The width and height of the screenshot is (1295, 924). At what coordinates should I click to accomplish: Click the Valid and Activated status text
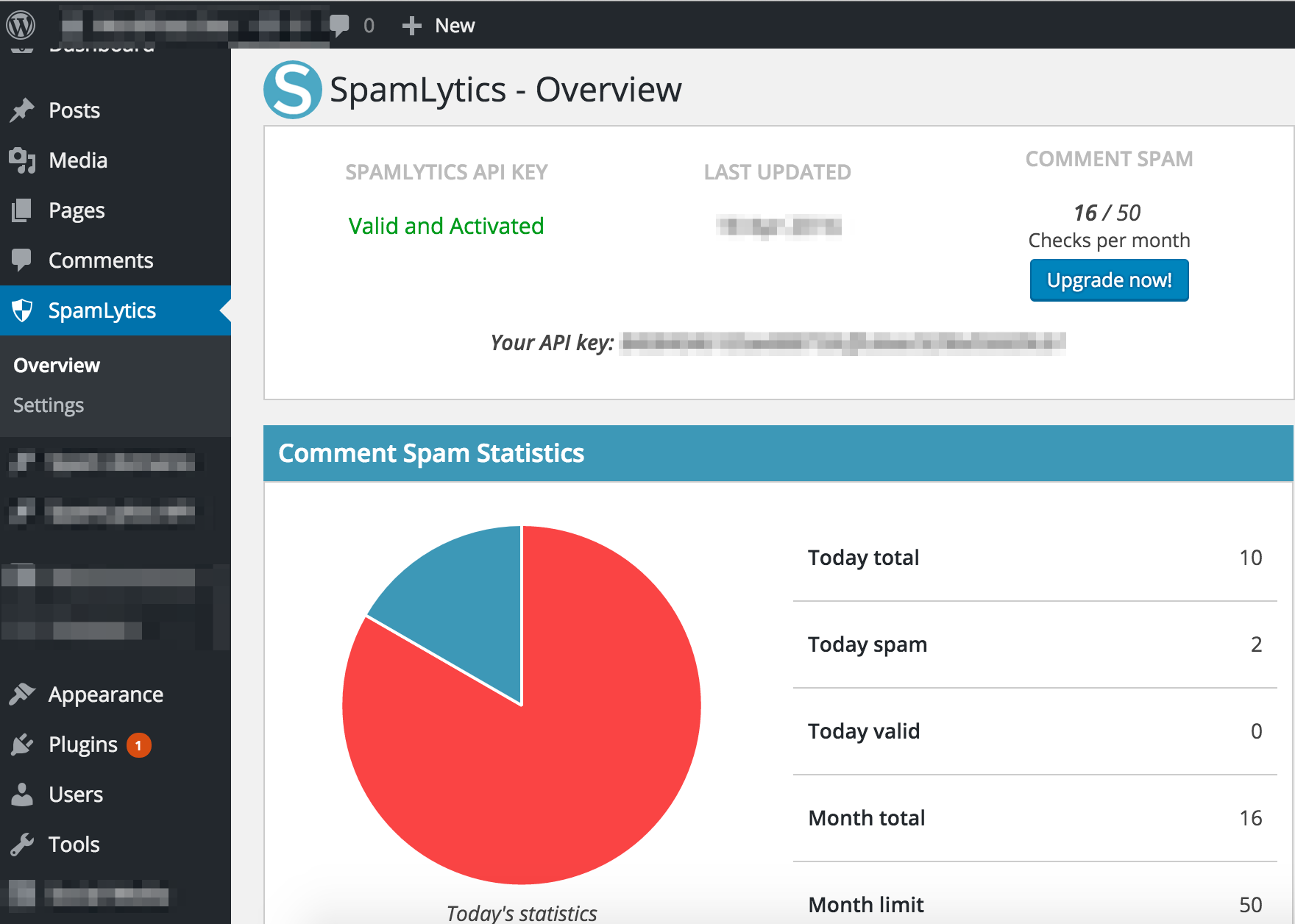(446, 226)
